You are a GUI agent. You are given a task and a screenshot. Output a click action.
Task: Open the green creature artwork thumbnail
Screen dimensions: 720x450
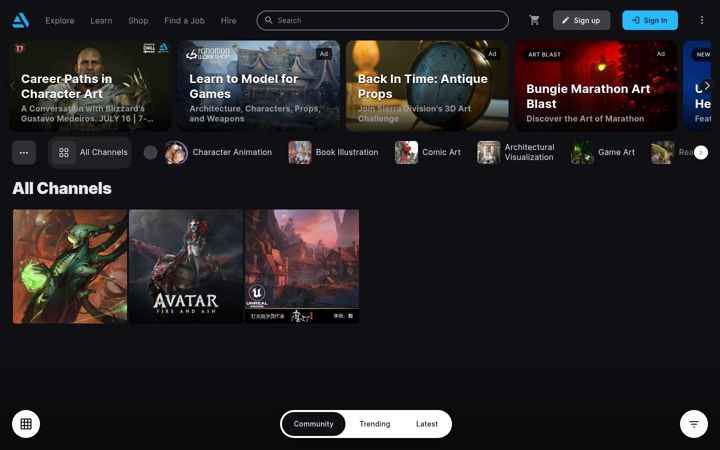point(70,266)
